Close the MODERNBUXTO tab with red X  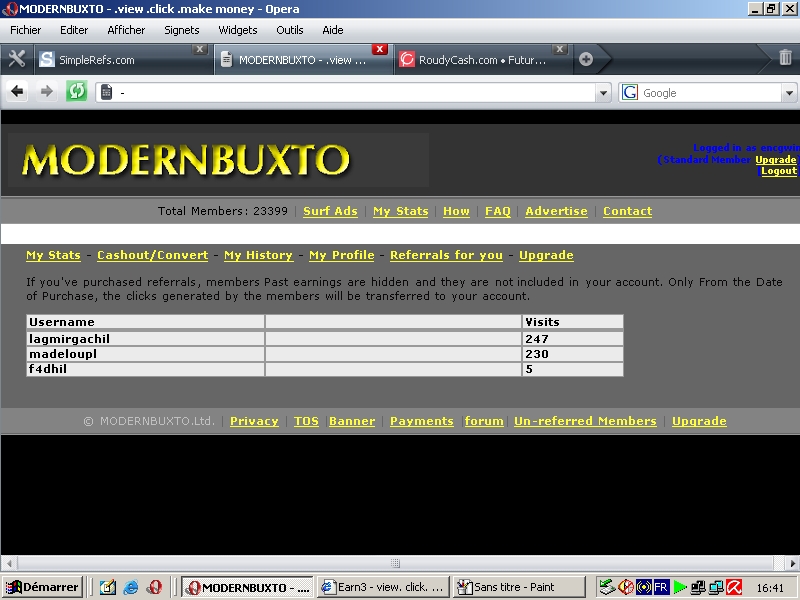(379, 49)
